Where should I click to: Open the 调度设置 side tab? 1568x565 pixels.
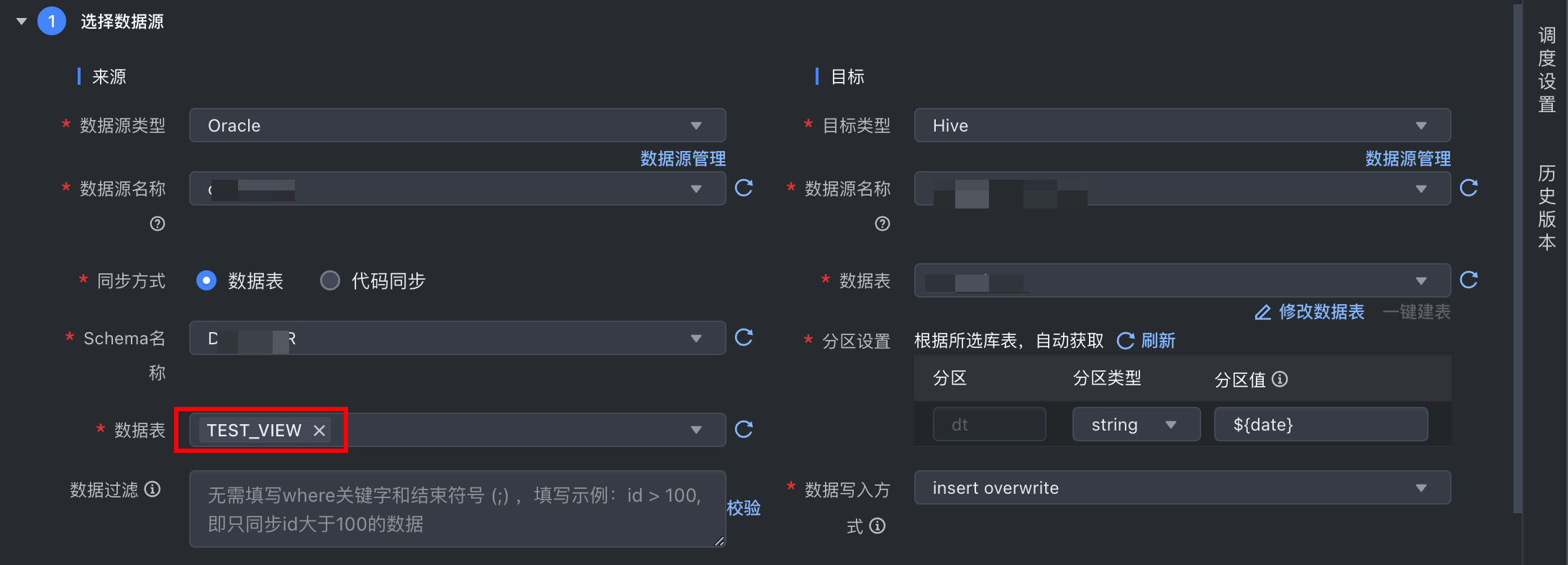pyautogui.click(x=1546, y=70)
